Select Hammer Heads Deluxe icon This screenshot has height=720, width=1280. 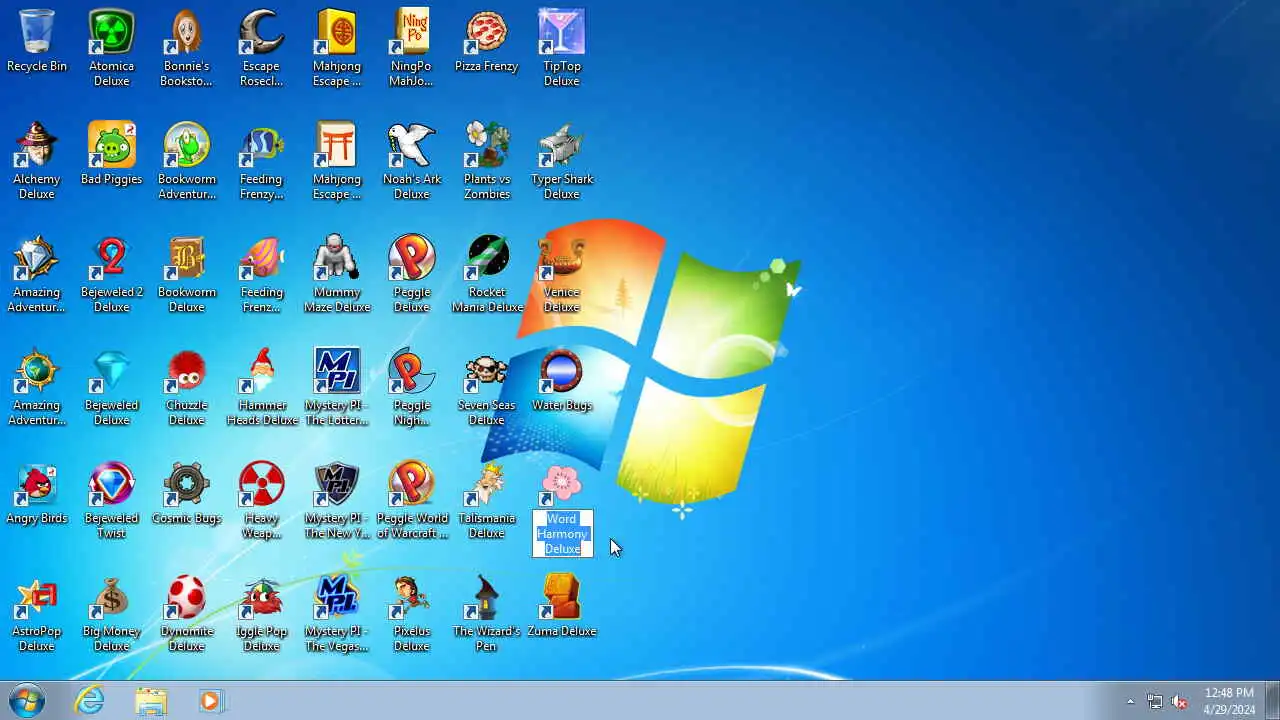click(262, 371)
